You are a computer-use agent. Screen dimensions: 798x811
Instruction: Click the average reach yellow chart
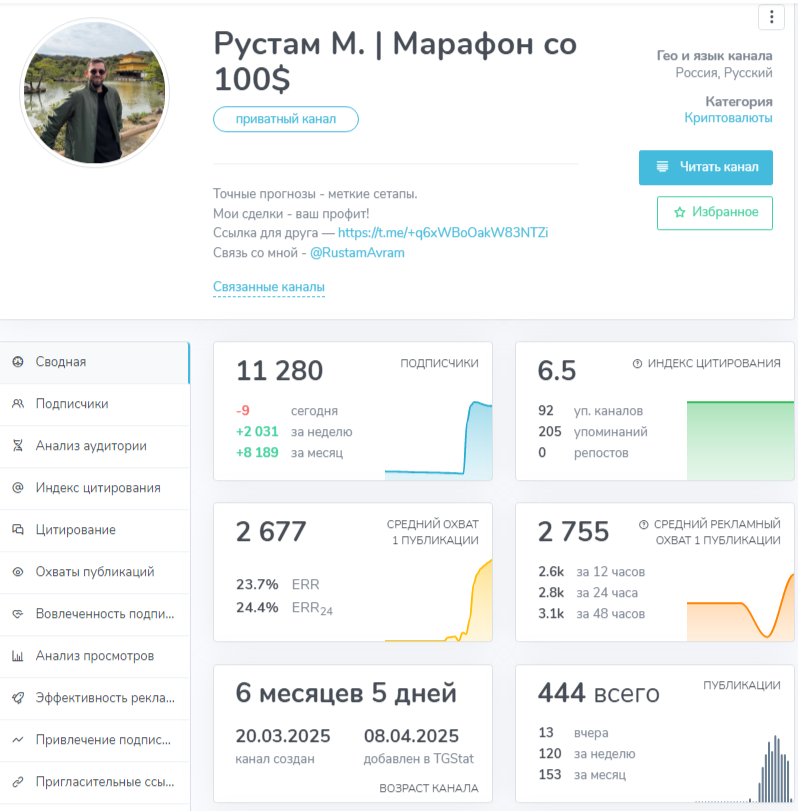tap(439, 600)
